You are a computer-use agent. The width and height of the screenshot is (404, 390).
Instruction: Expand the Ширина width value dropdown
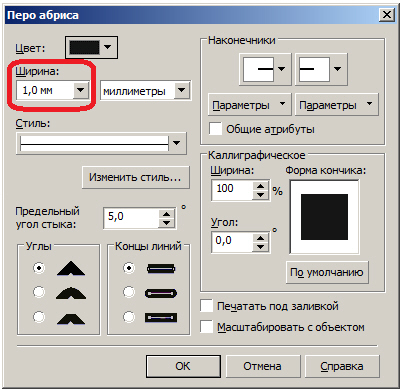point(81,90)
